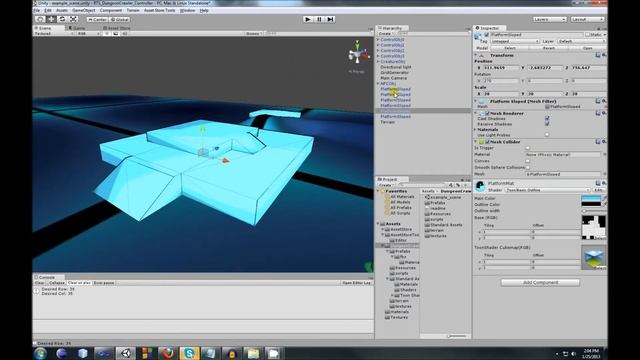Click the PlatformMat material preview icon
Screen dimensions: 640x360
click(x=480, y=186)
